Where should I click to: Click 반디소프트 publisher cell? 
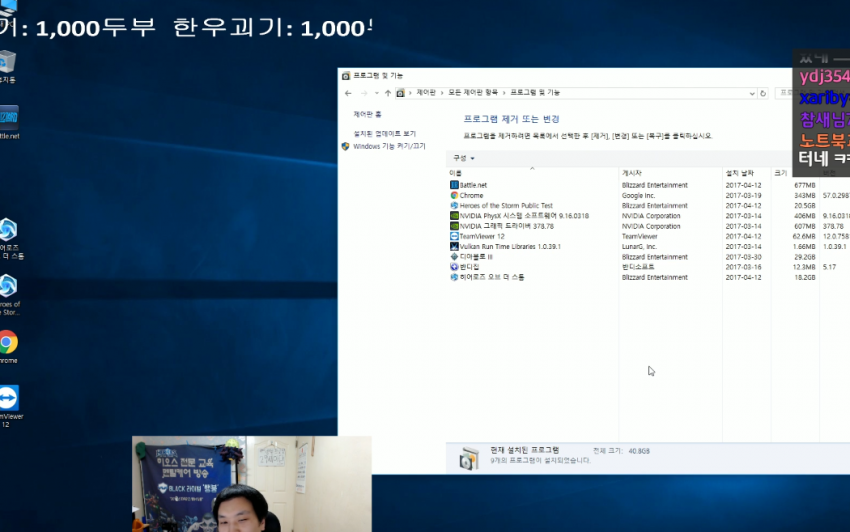pos(638,267)
